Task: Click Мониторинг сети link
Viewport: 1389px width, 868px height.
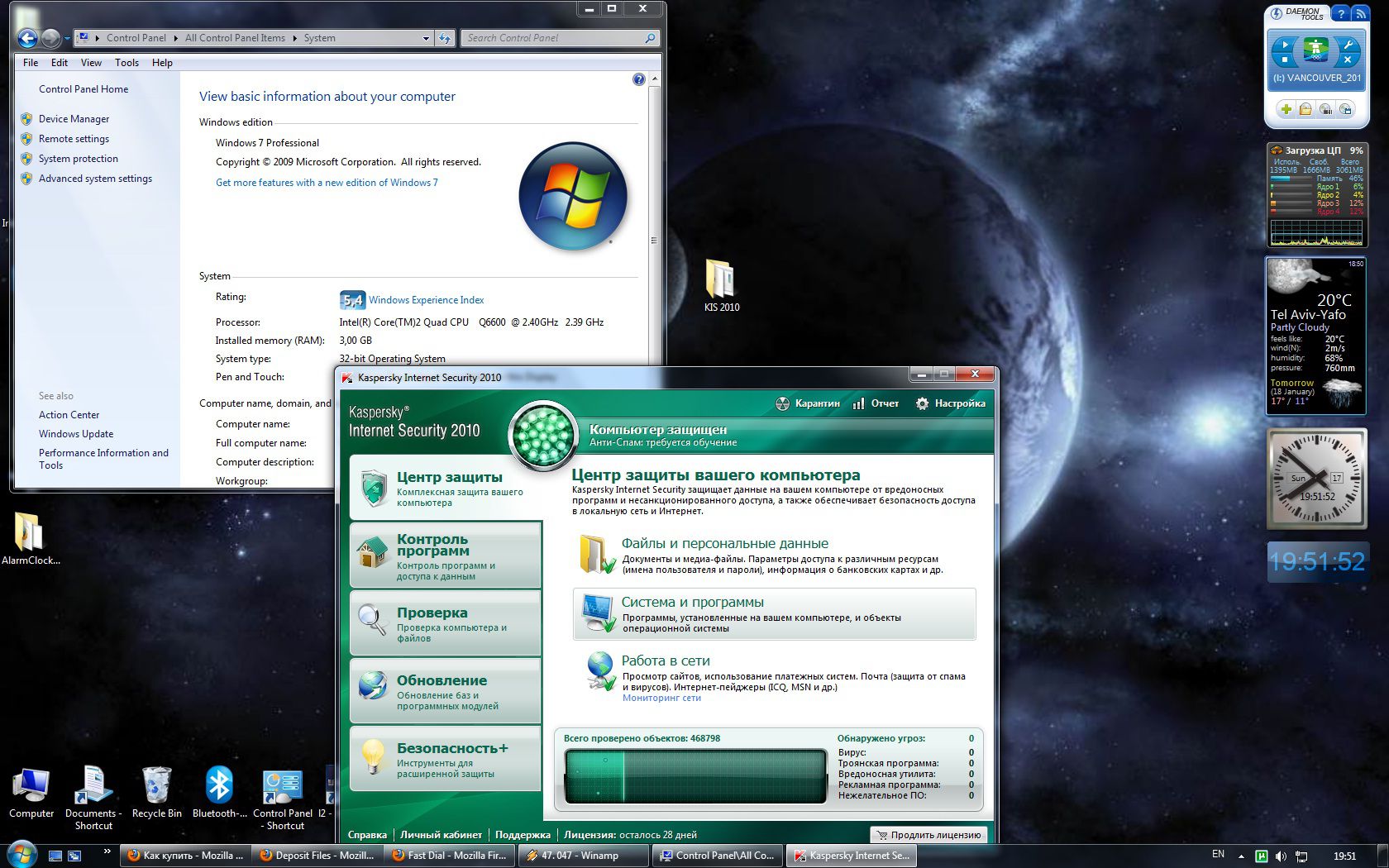Action: (661, 698)
